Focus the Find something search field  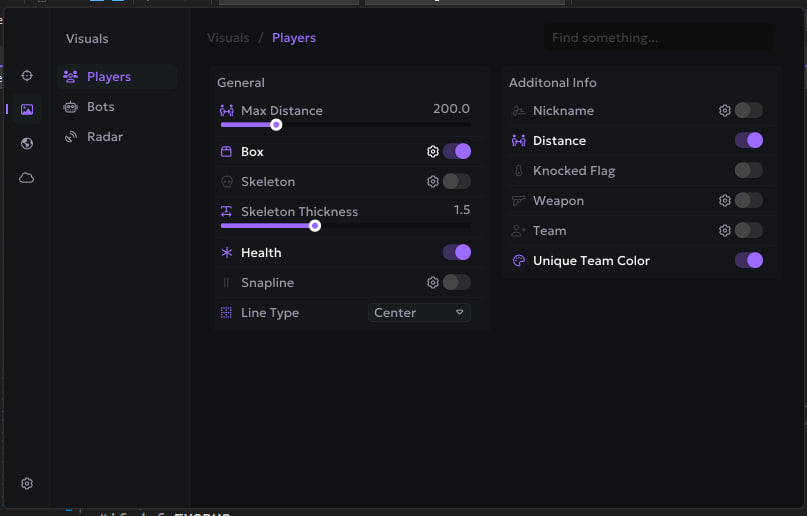[x=658, y=38]
